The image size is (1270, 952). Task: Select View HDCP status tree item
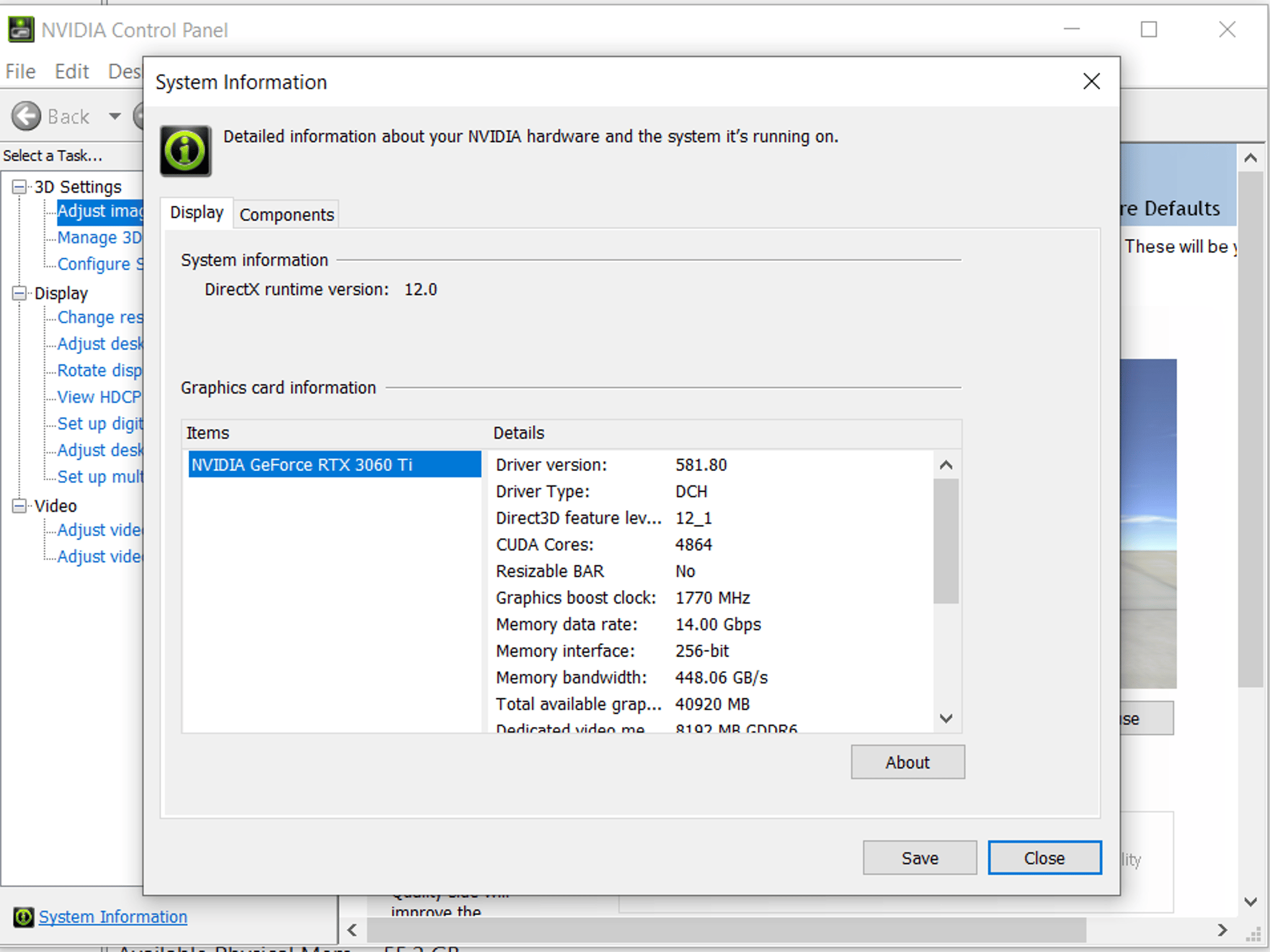(100, 397)
